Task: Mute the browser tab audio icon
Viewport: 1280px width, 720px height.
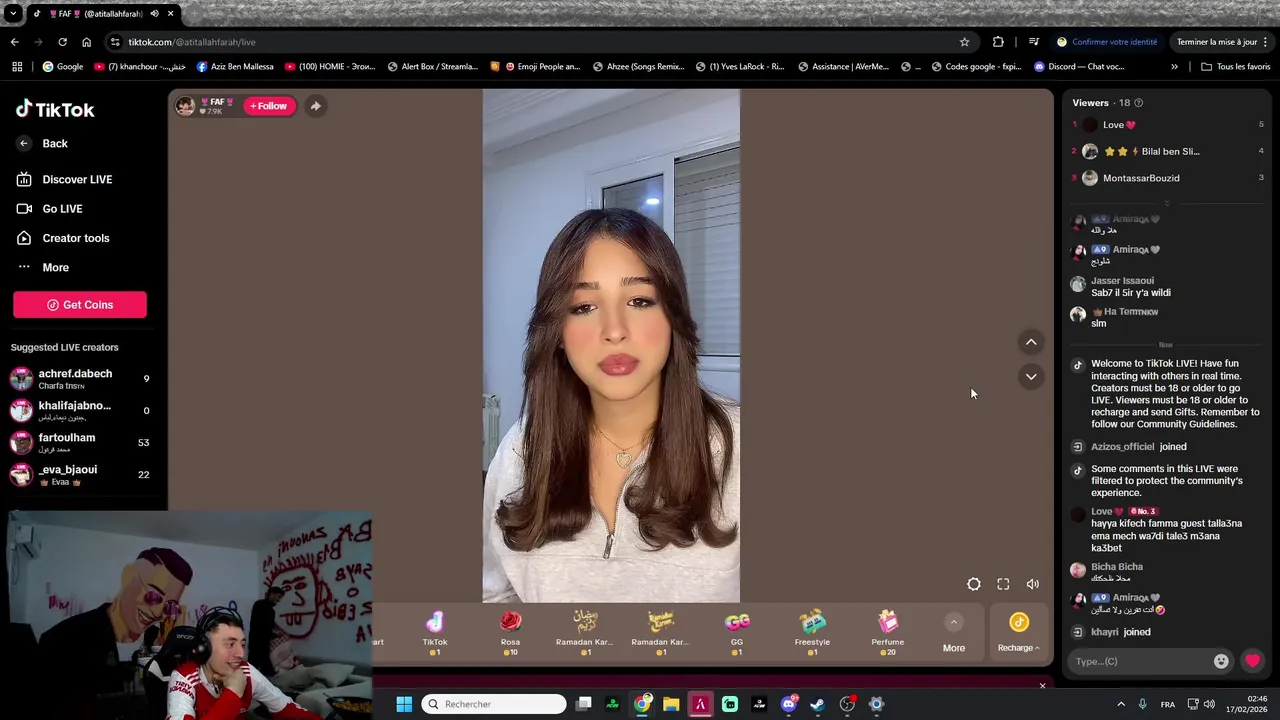Action: [x=154, y=14]
